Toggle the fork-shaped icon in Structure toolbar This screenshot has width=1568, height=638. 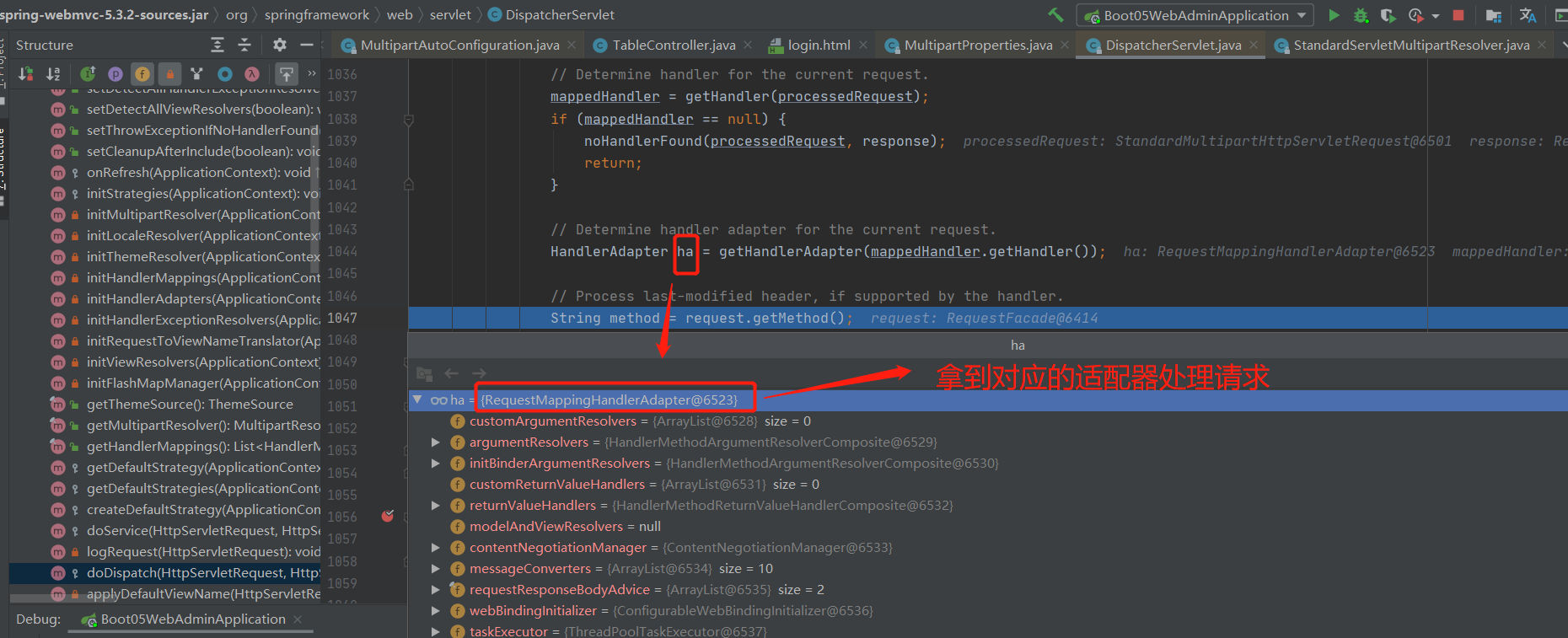click(x=196, y=74)
